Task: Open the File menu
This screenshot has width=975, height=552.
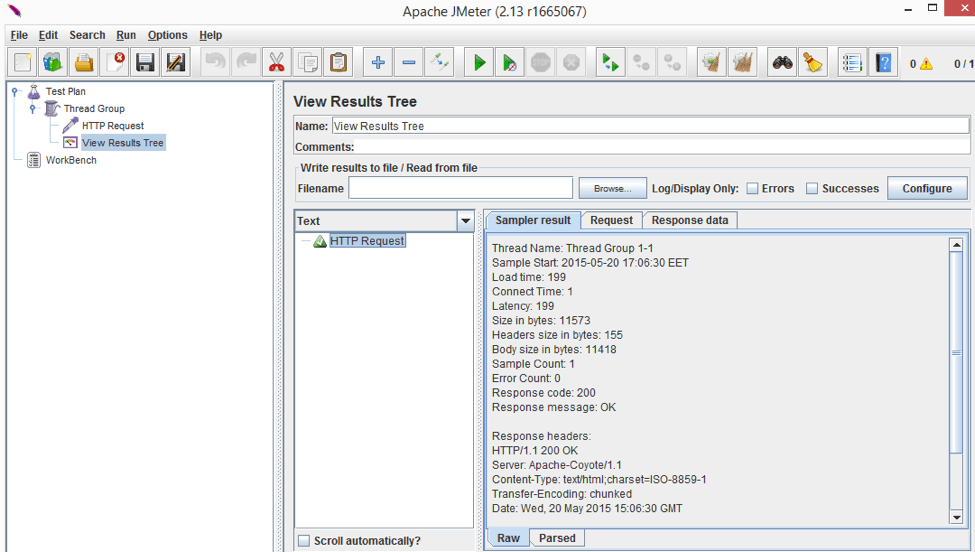Action: coord(19,35)
